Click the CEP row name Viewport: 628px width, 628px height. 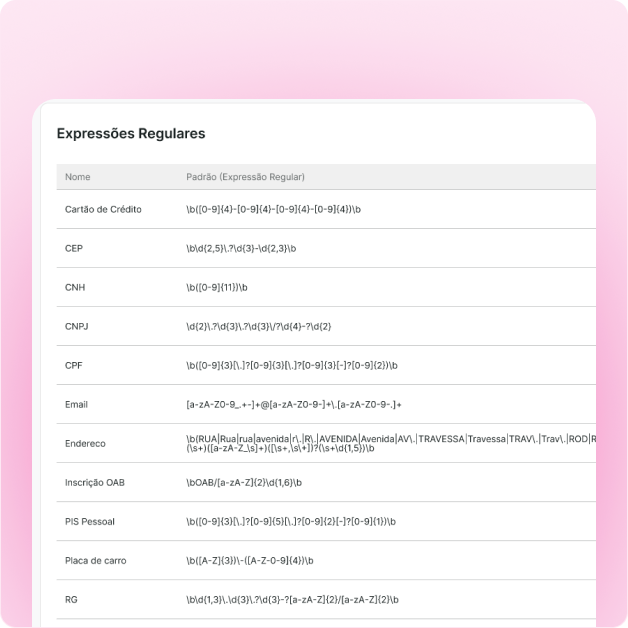tap(74, 248)
